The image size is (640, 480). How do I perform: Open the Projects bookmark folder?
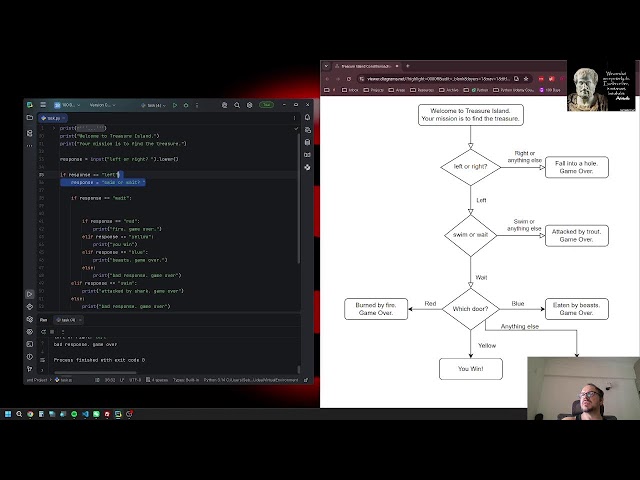pyautogui.click(x=373, y=90)
